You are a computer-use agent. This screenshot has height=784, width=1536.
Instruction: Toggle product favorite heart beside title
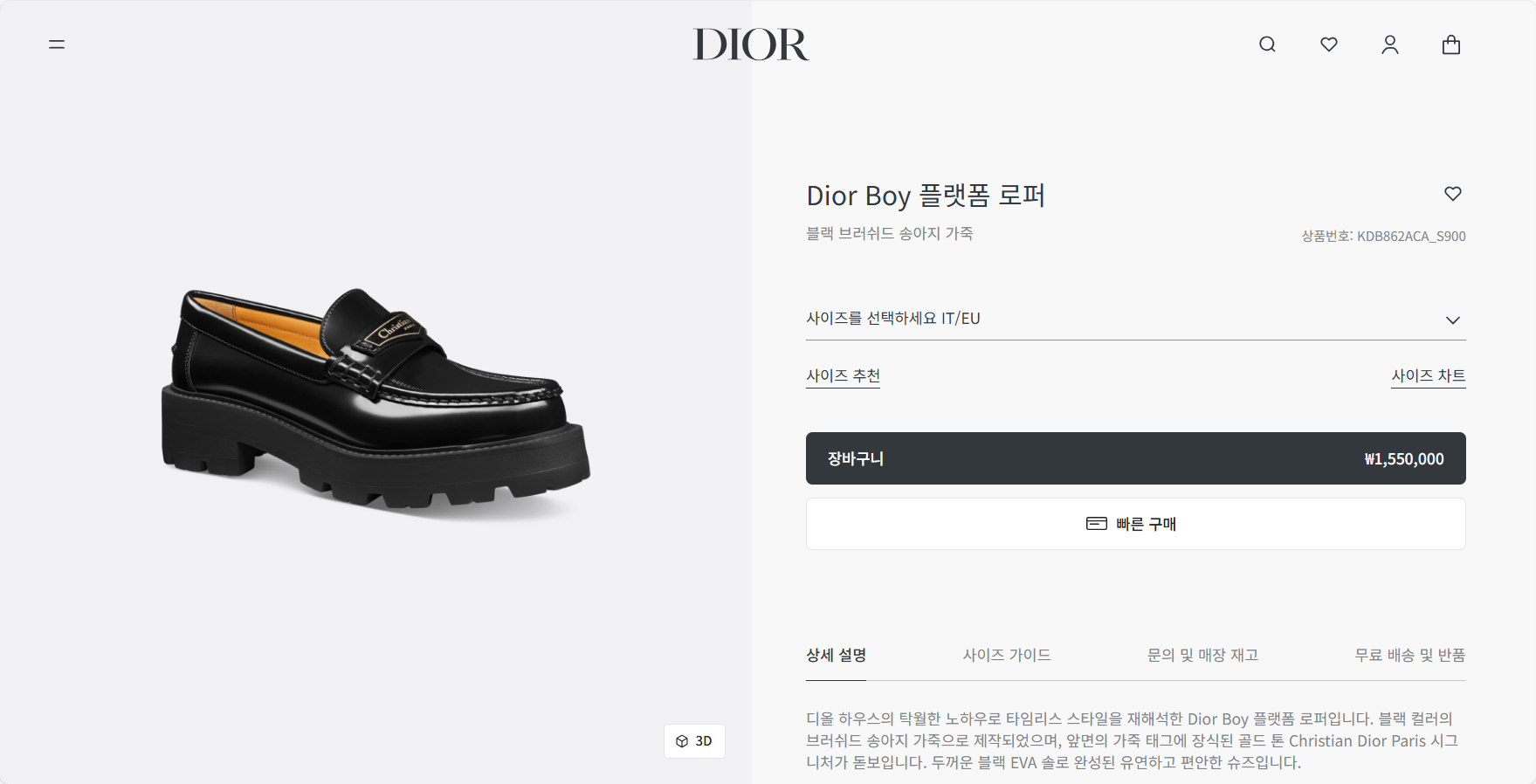click(x=1452, y=194)
